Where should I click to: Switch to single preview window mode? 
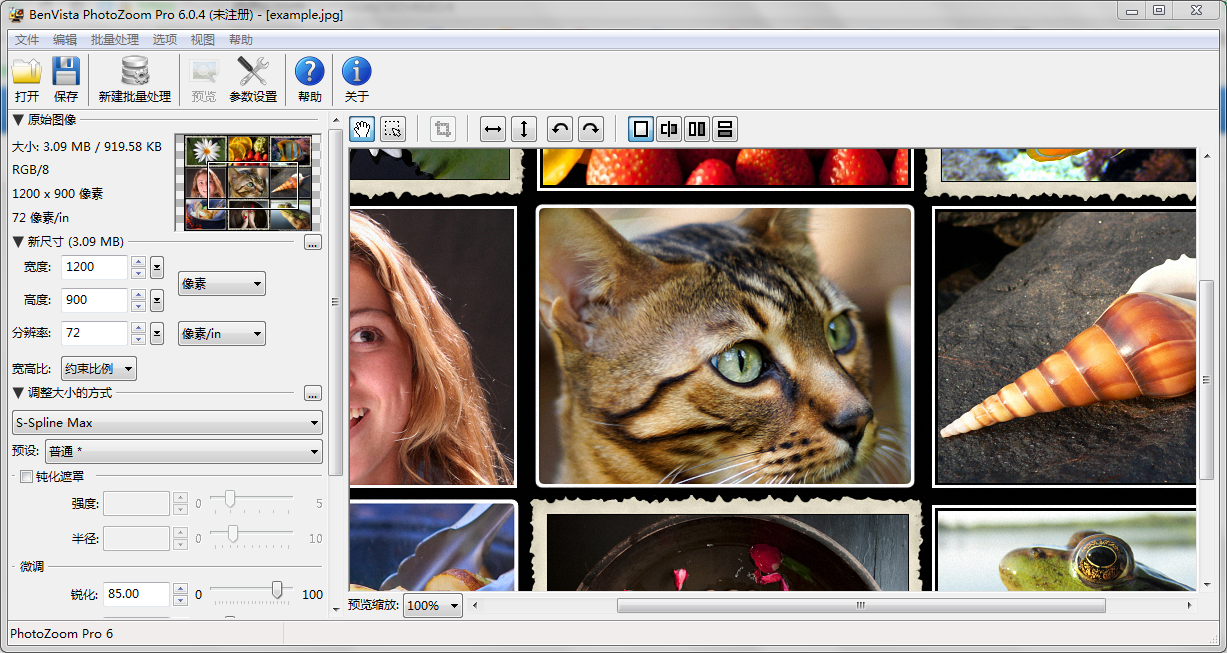coord(641,129)
